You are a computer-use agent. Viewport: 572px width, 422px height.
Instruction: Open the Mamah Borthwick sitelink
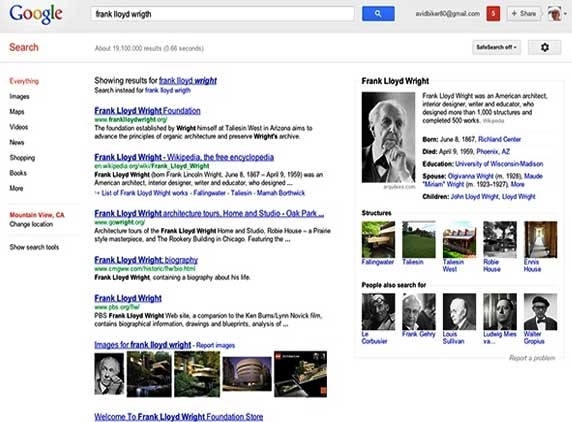point(281,193)
